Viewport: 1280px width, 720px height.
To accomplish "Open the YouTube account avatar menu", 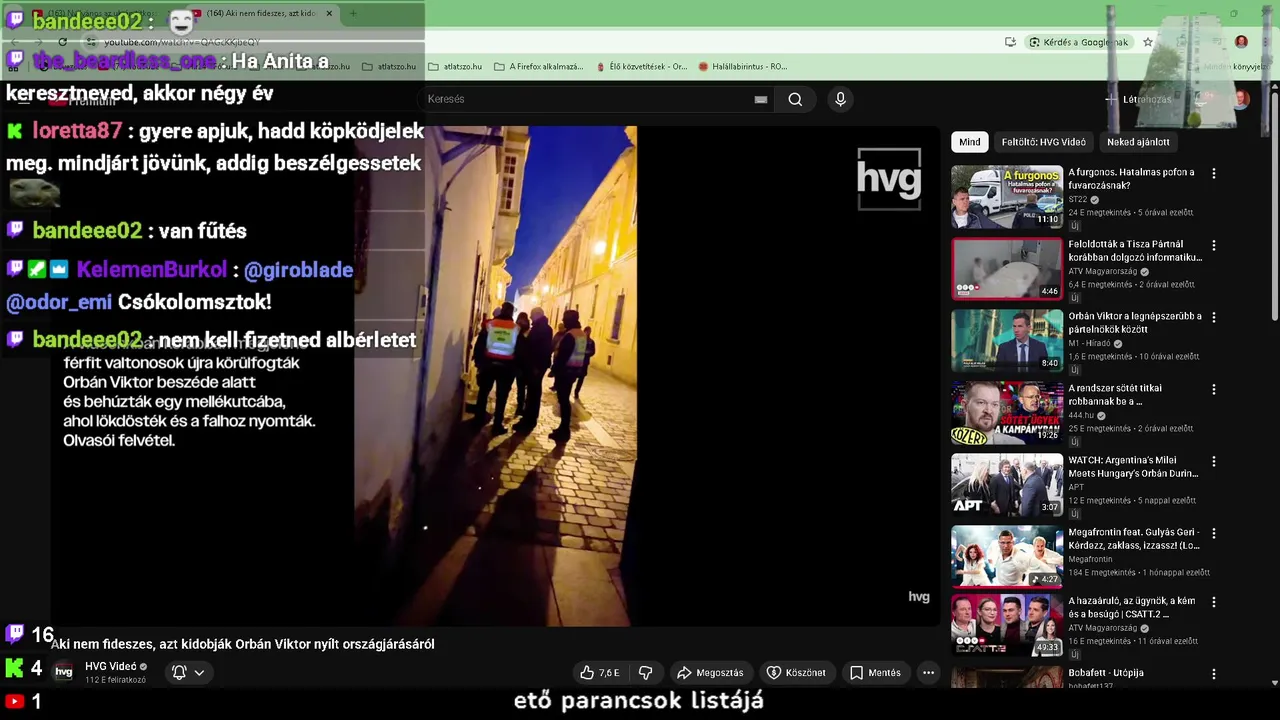I will (x=1241, y=99).
